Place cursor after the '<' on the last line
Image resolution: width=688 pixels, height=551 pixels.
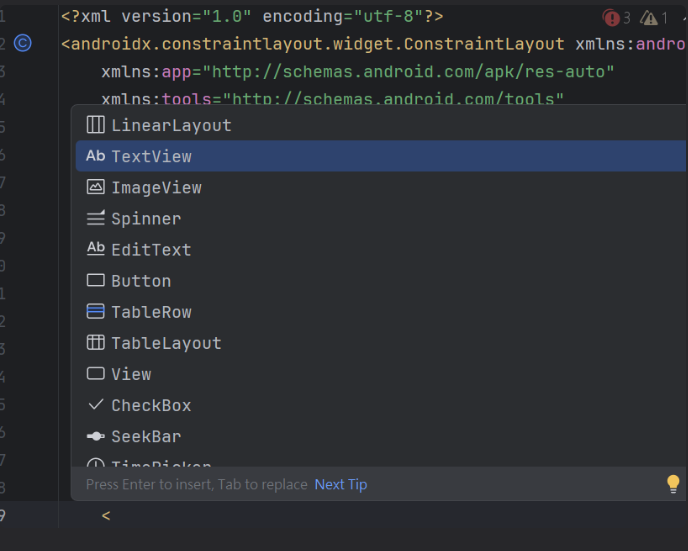point(111,516)
